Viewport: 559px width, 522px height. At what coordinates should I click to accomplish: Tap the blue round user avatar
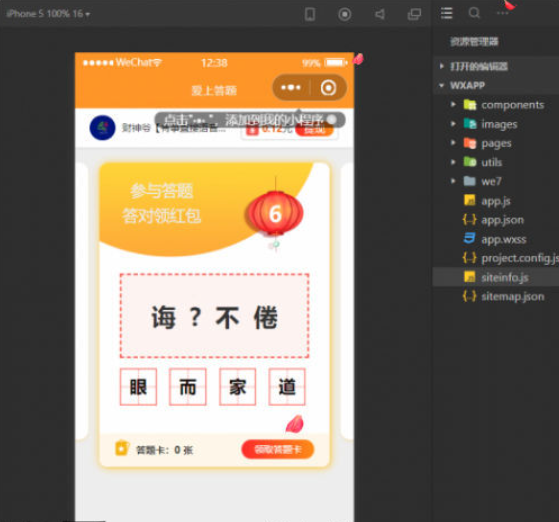103,127
